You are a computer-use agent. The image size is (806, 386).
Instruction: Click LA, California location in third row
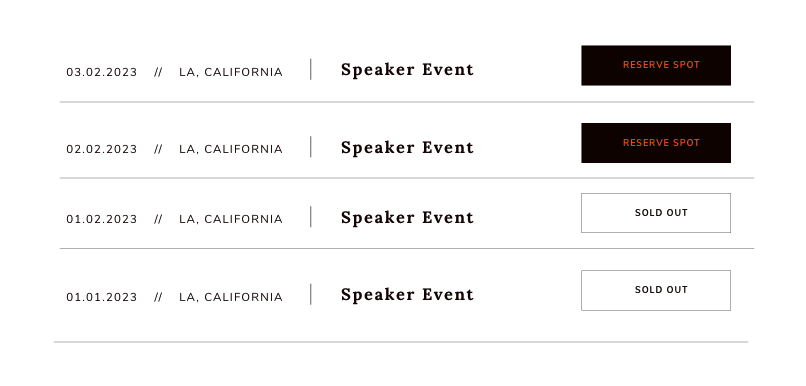pyautogui.click(x=231, y=219)
